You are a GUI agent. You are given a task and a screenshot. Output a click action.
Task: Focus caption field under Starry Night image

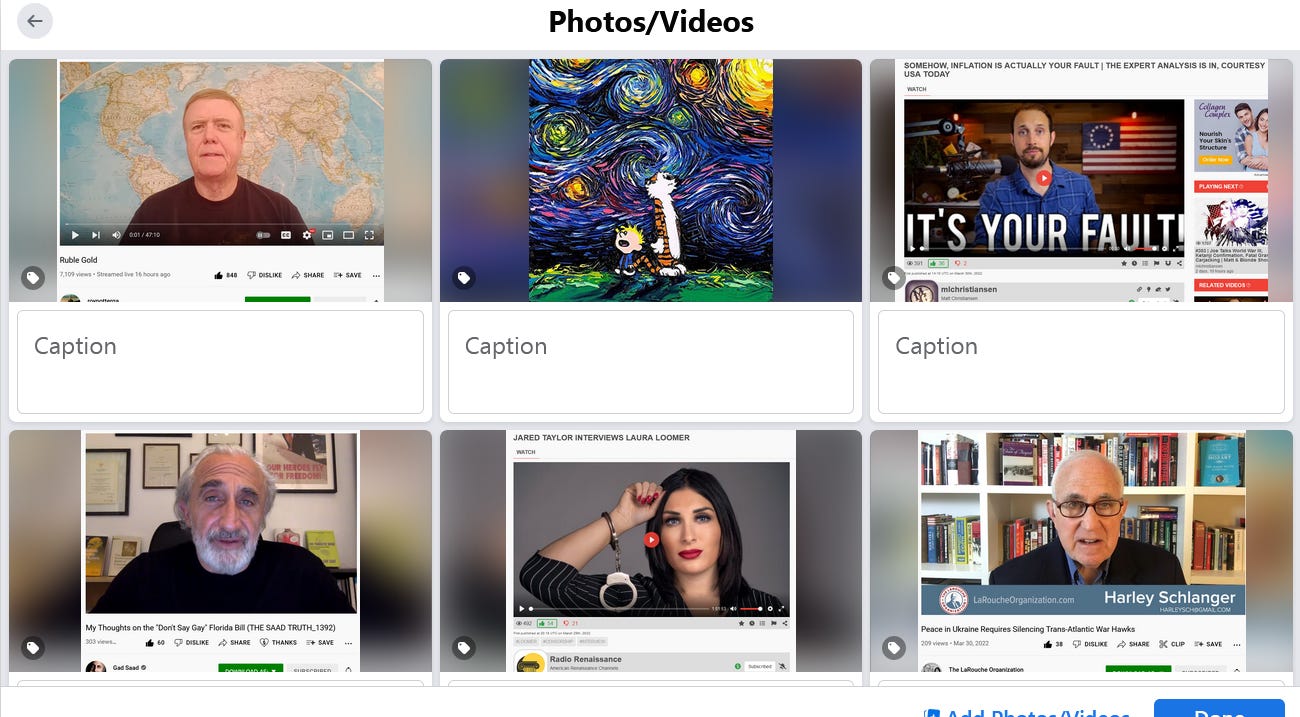(651, 362)
